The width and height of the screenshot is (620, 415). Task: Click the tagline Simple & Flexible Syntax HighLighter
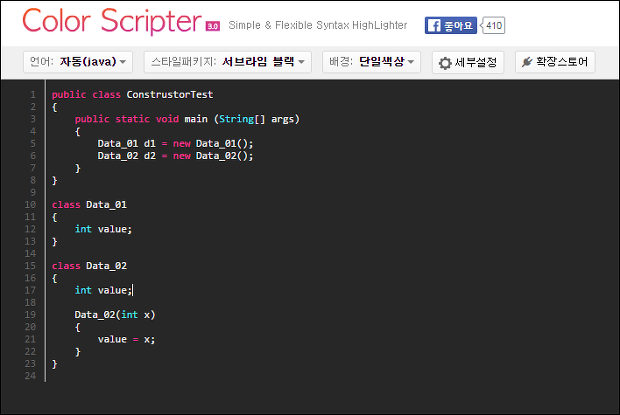(318, 25)
